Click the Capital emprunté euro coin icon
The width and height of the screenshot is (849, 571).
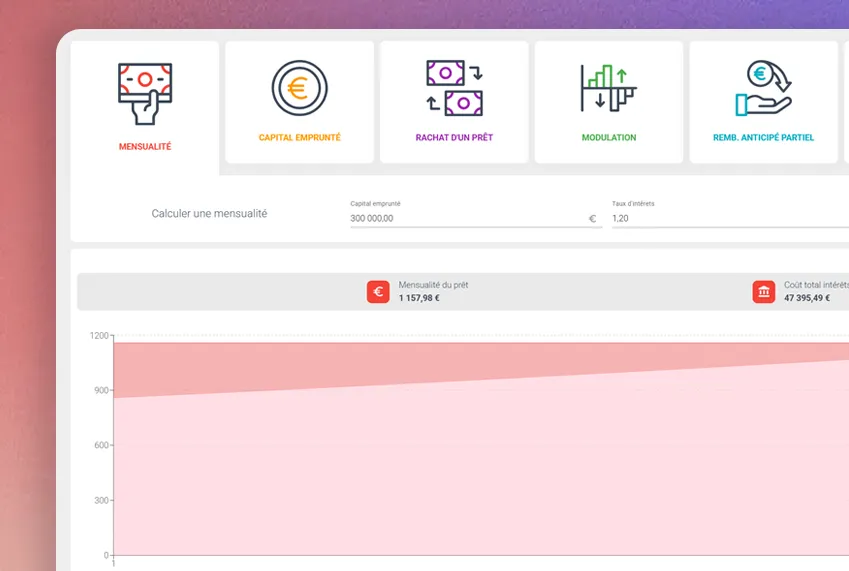tap(299, 88)
